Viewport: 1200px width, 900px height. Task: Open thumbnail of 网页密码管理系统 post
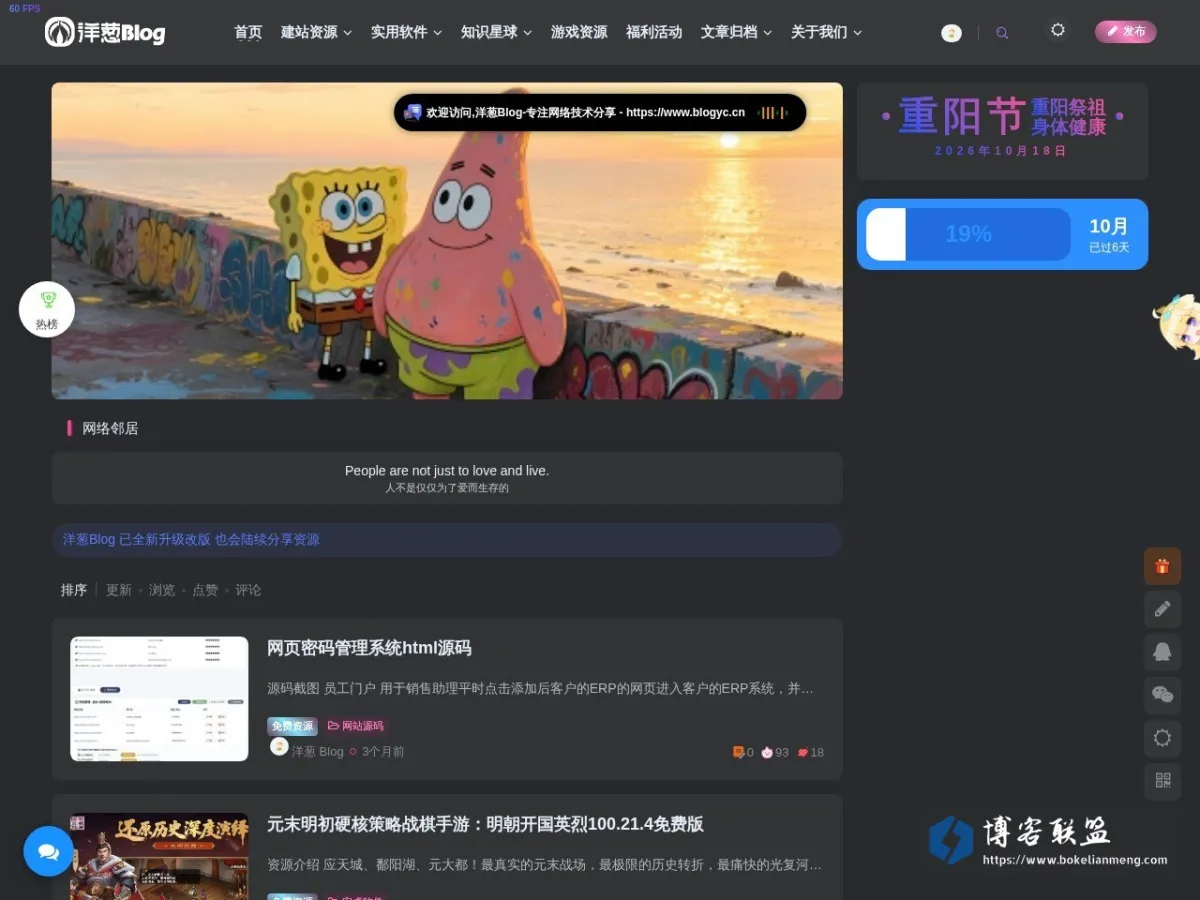(159, 699)
